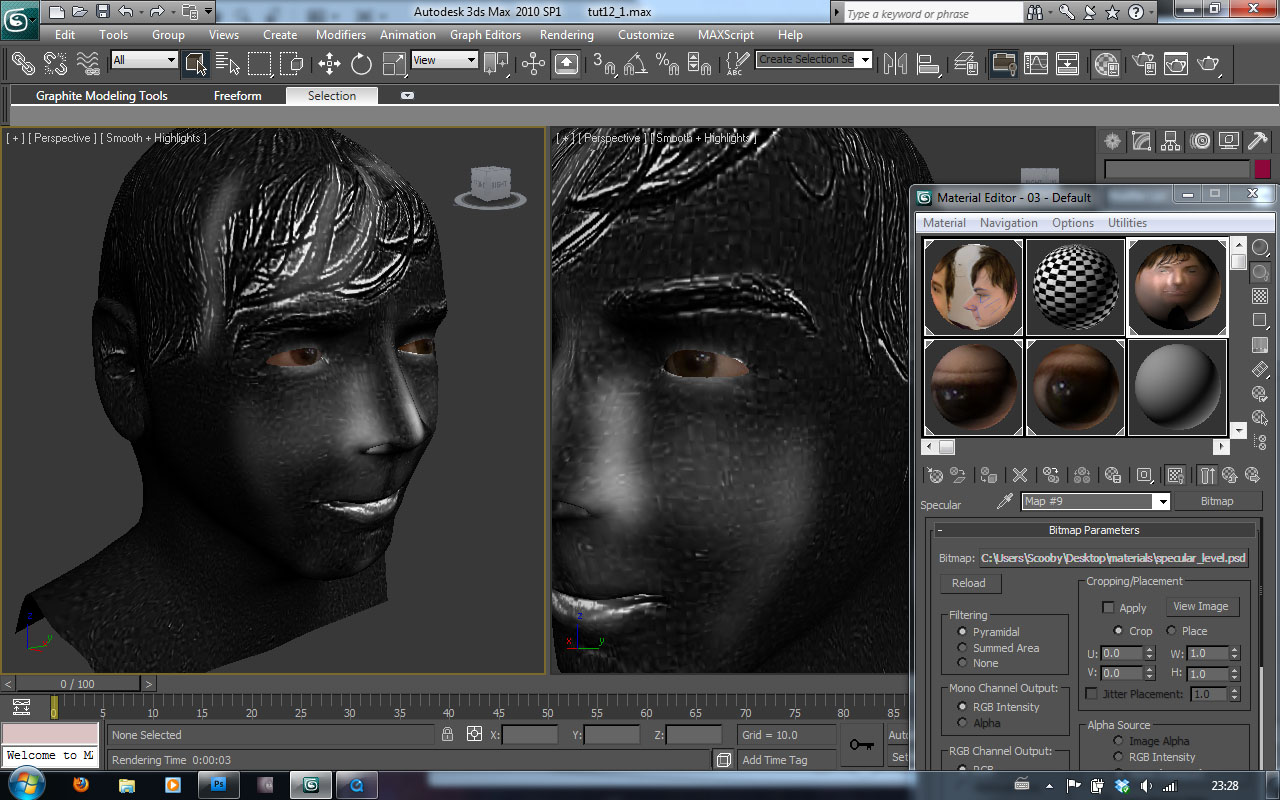The width and height of the screenshot is (1280, 800).
Task: Open the Map #9 dropdown list
Action: click(1161, 501)
